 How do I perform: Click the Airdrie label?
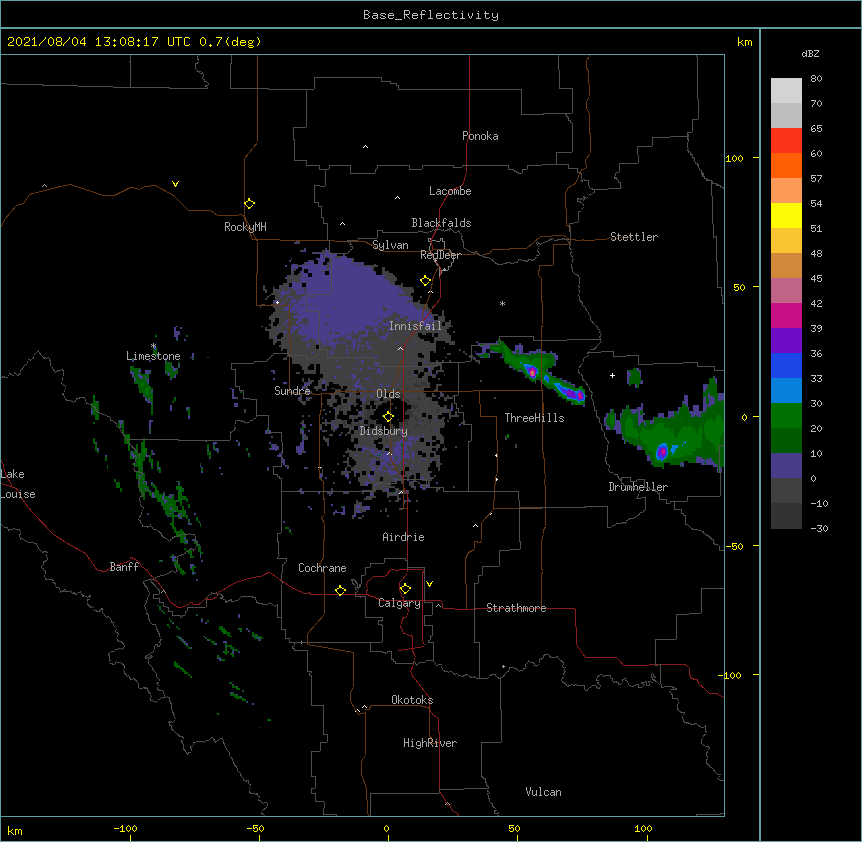pos(404,537)
